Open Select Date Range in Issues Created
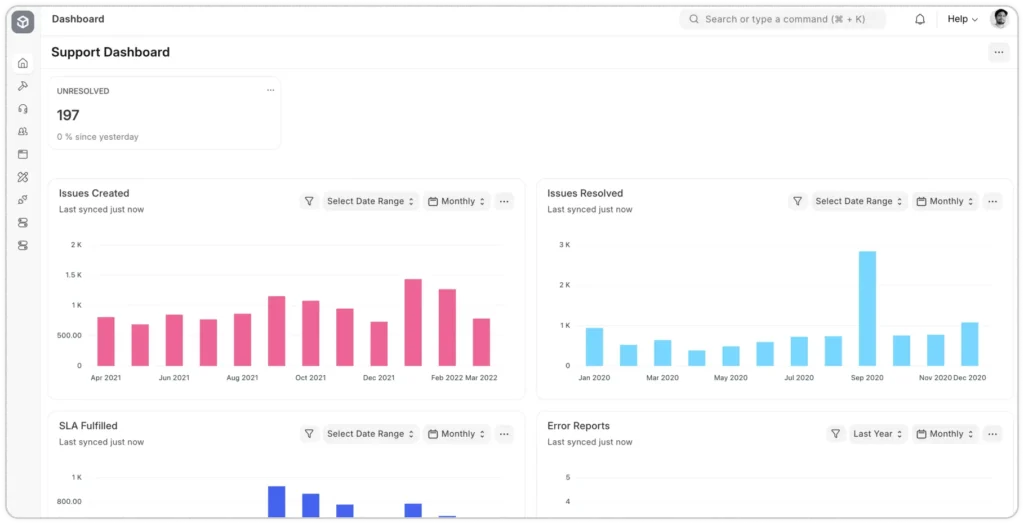1024x524 pixels. tap(370, 201)
